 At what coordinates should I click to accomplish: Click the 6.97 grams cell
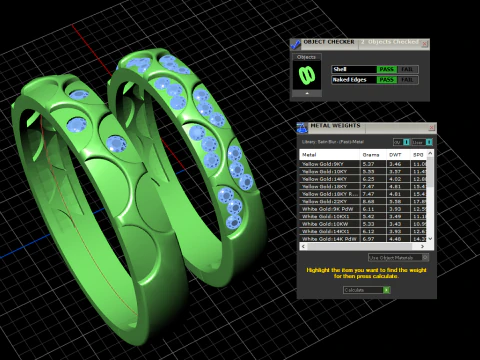pyautogui.click(x=373, y=239)
